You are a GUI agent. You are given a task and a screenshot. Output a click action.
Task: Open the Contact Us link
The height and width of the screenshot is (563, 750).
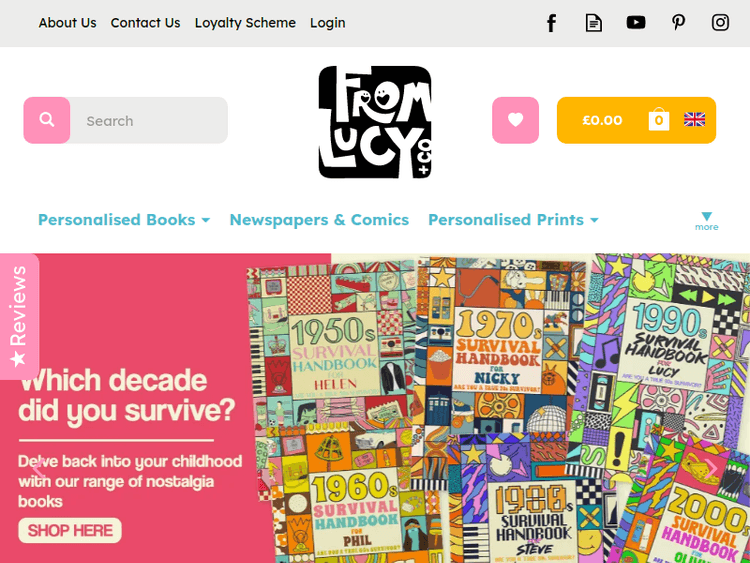click(x=145, y=23)
